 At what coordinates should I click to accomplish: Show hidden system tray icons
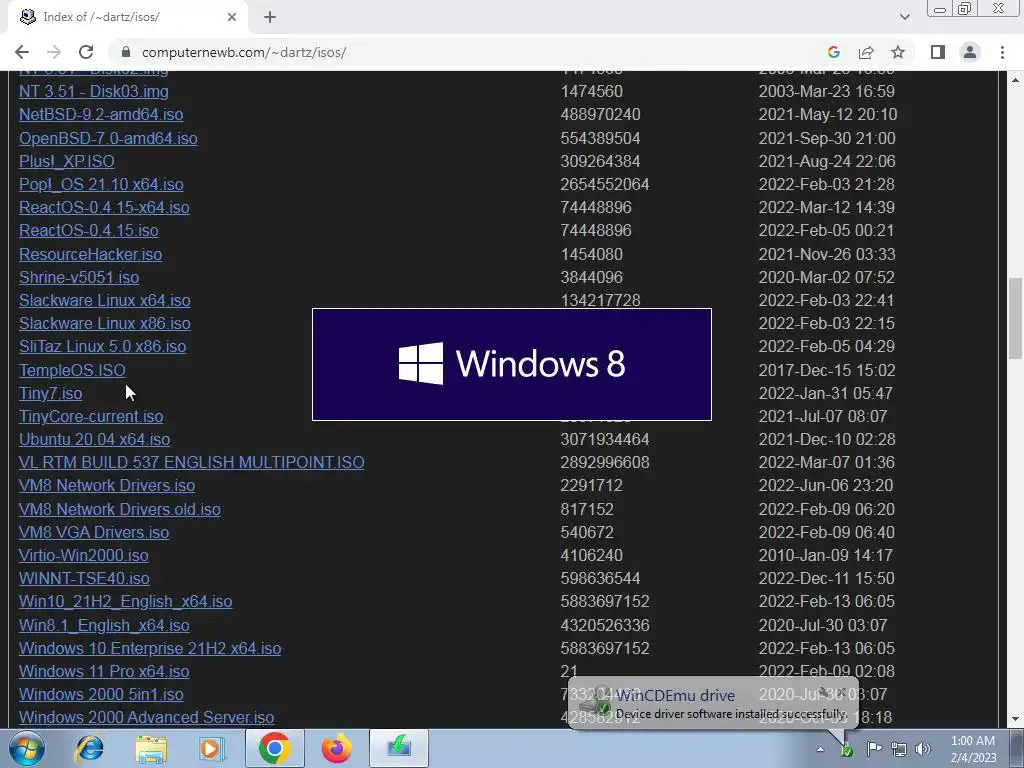[820, 749]
